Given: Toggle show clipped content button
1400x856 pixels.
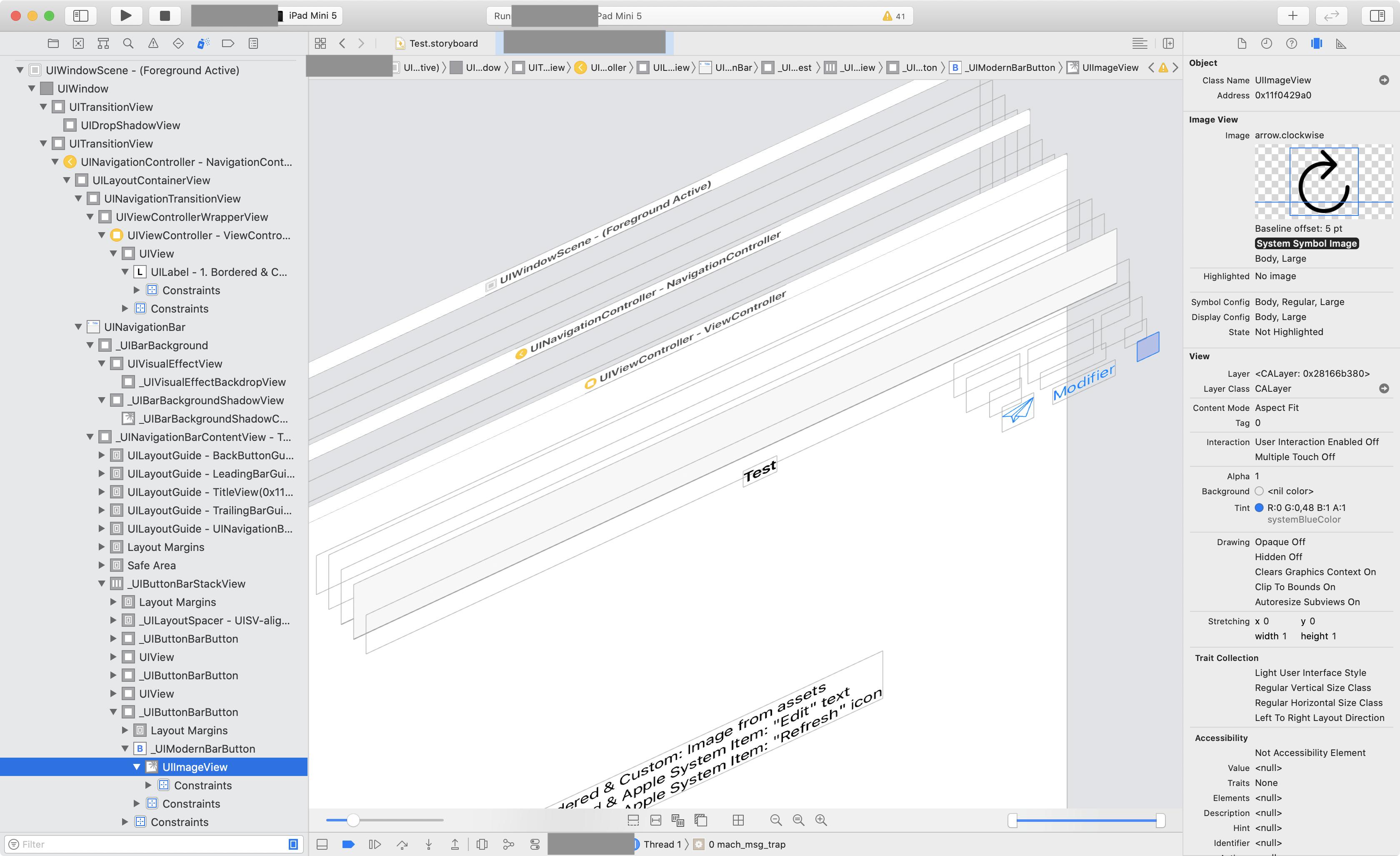Looking at the screenshot, I should (x=633, y=820).
